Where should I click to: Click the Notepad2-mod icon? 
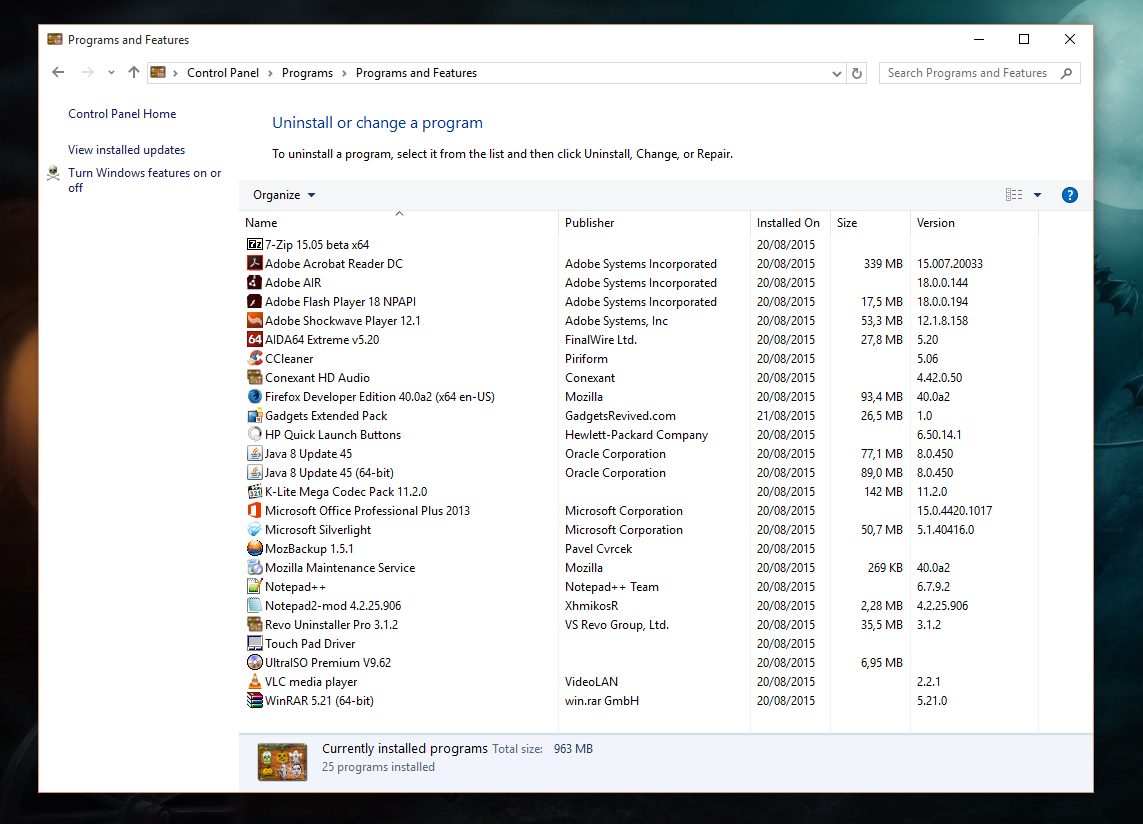[254, 605]
